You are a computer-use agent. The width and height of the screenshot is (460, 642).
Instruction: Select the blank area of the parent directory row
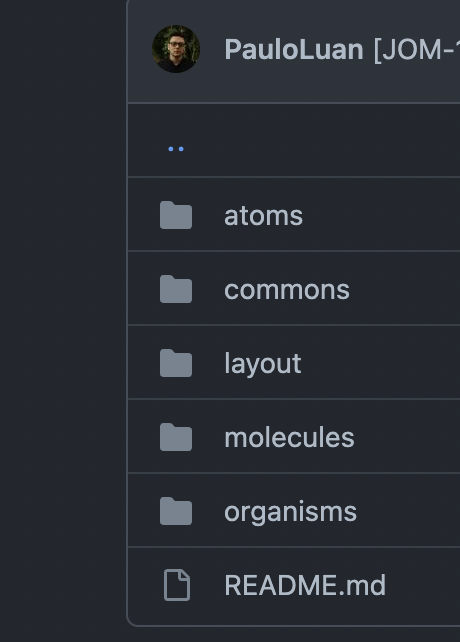click(322, 140)
